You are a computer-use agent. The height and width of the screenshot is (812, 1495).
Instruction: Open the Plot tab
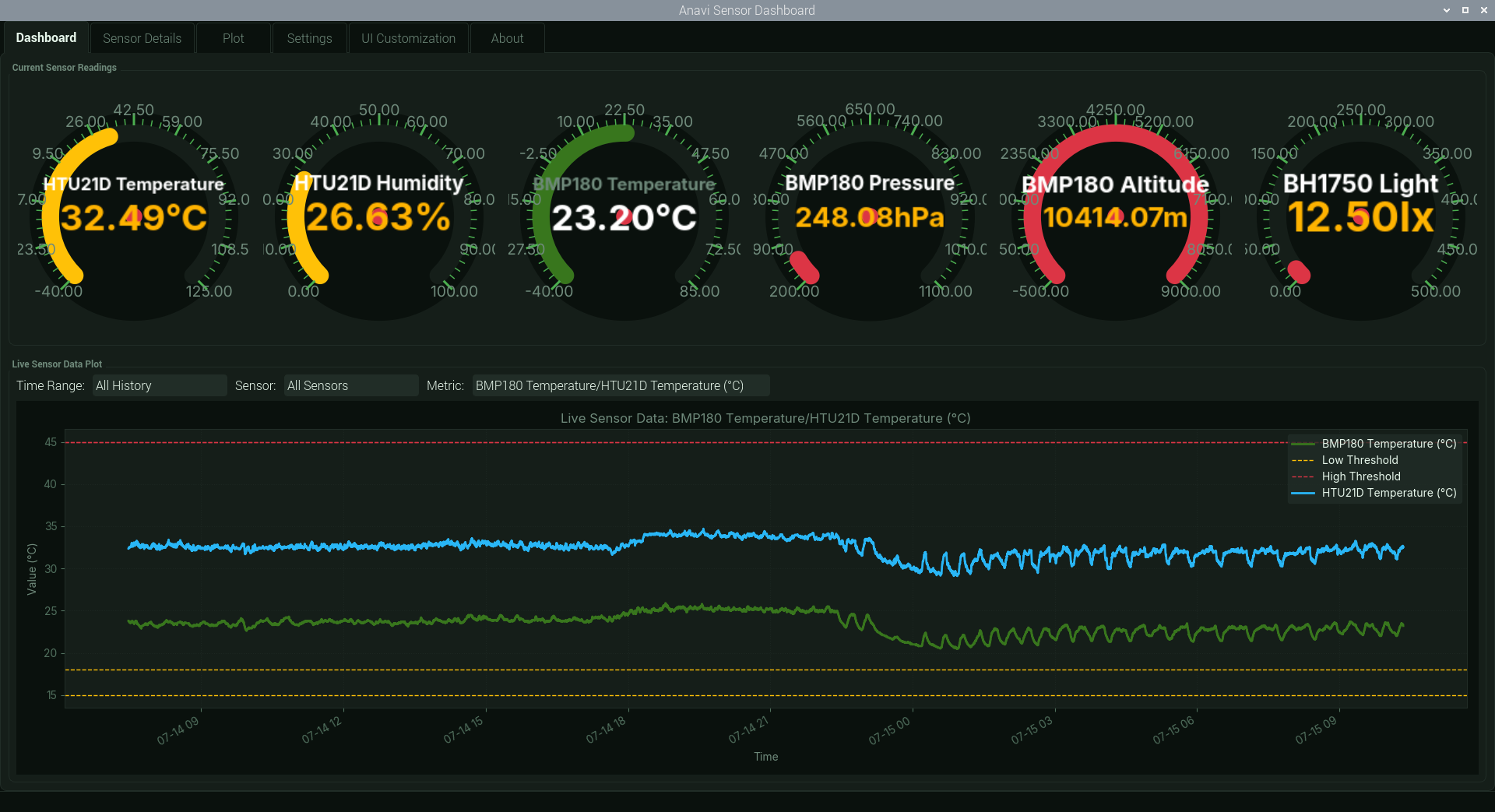[233, 38]
